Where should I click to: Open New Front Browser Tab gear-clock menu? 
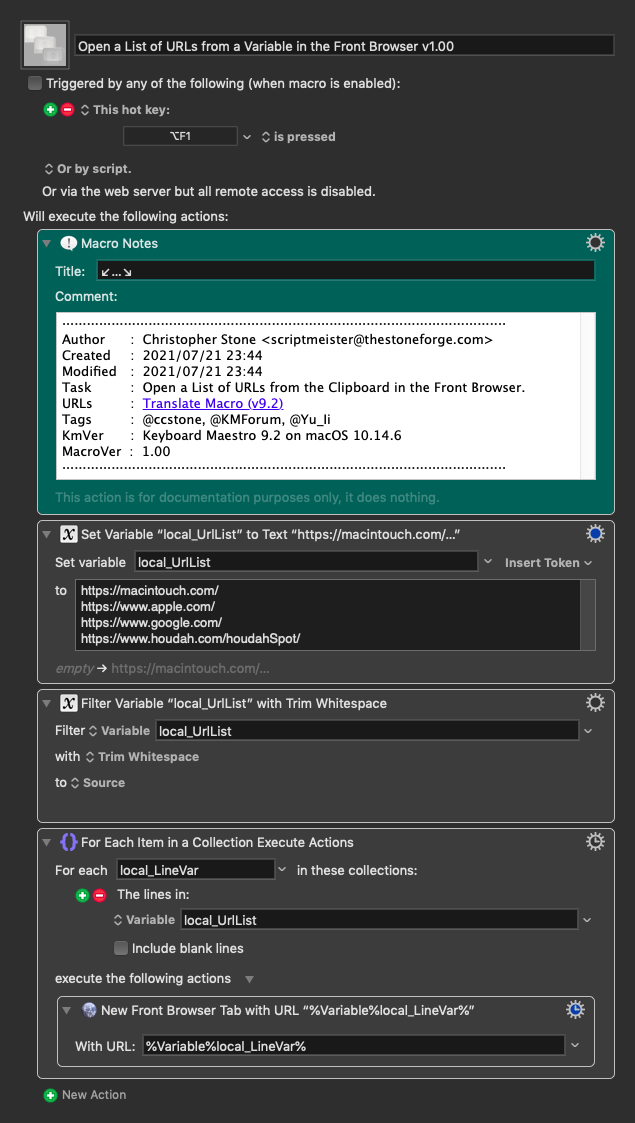pos(576,1009)
